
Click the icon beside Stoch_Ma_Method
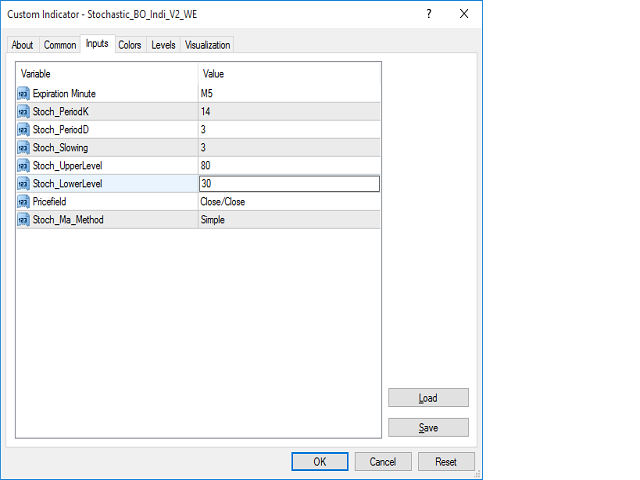[x=24, y=220]
